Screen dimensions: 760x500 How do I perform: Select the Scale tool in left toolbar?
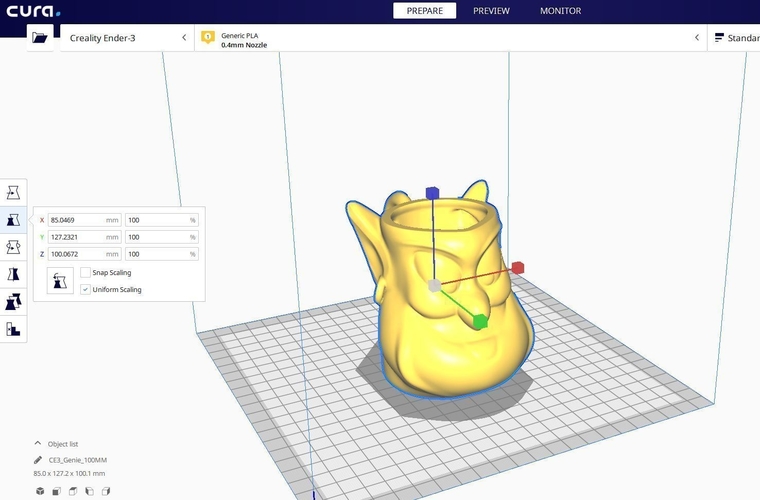tap(13, 220)
